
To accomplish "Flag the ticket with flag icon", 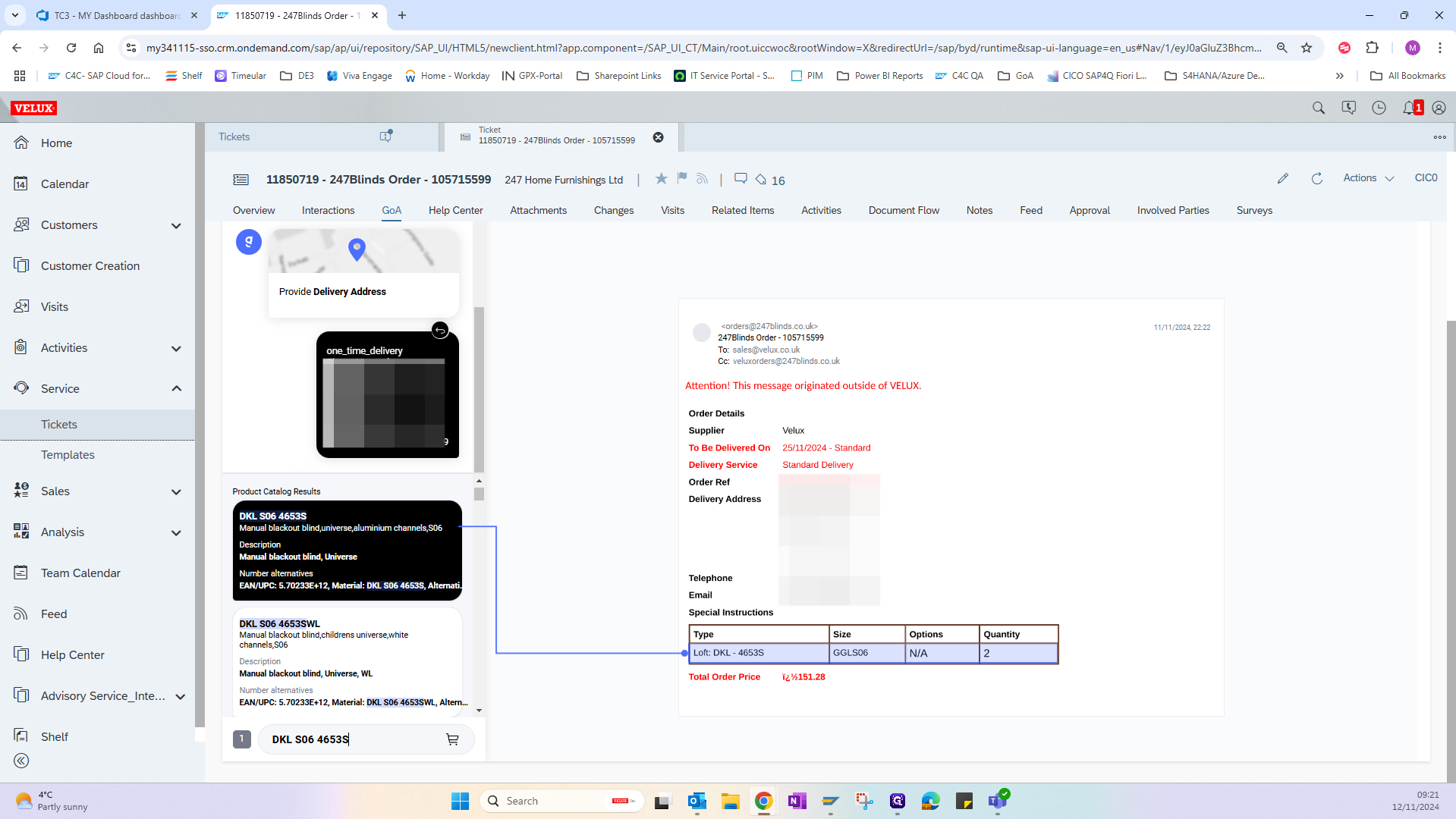I will [x=682, y=178].
